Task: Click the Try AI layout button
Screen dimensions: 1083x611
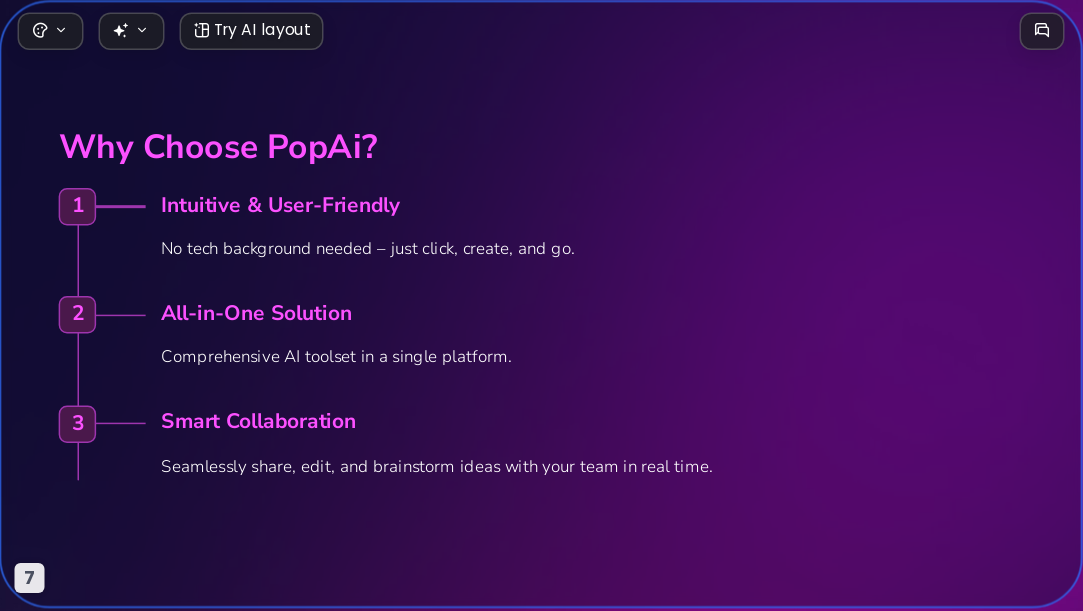Action: pyautogui.click(x=251, y=31)
